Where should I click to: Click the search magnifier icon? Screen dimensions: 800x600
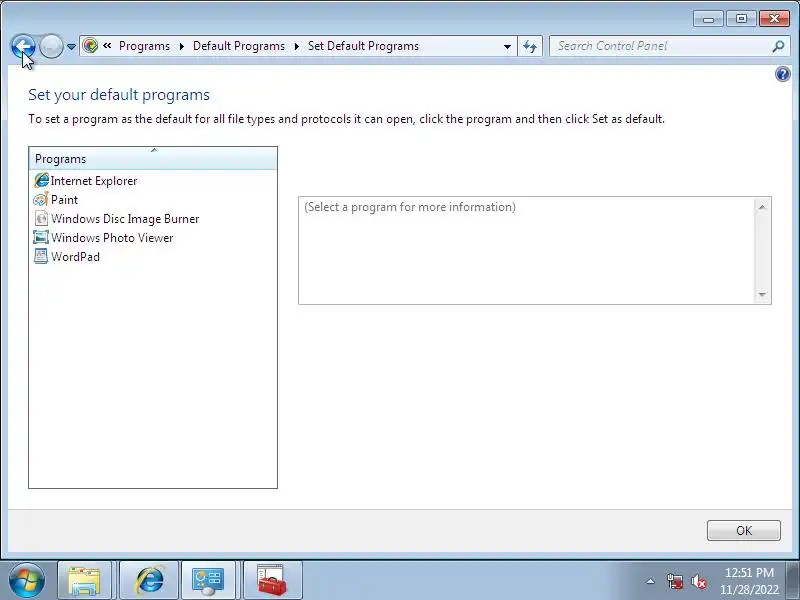(x=778, y=46)
